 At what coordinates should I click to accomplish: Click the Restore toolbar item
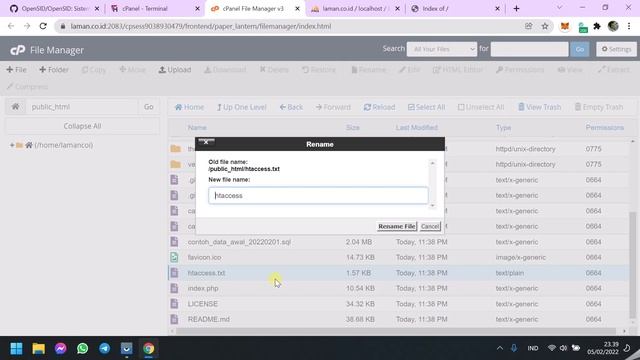click(x=319, y=70)
